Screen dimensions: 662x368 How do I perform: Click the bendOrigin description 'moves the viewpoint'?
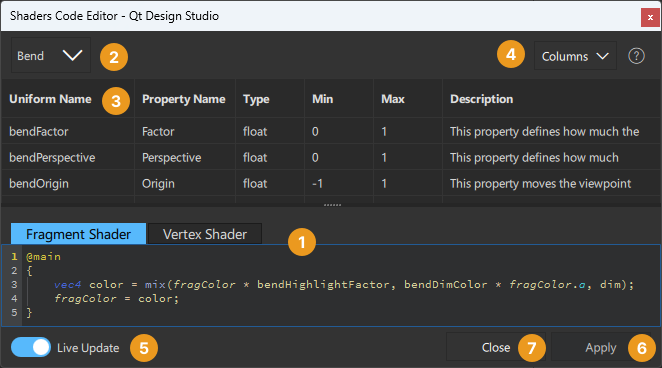[x=551, y=184]
